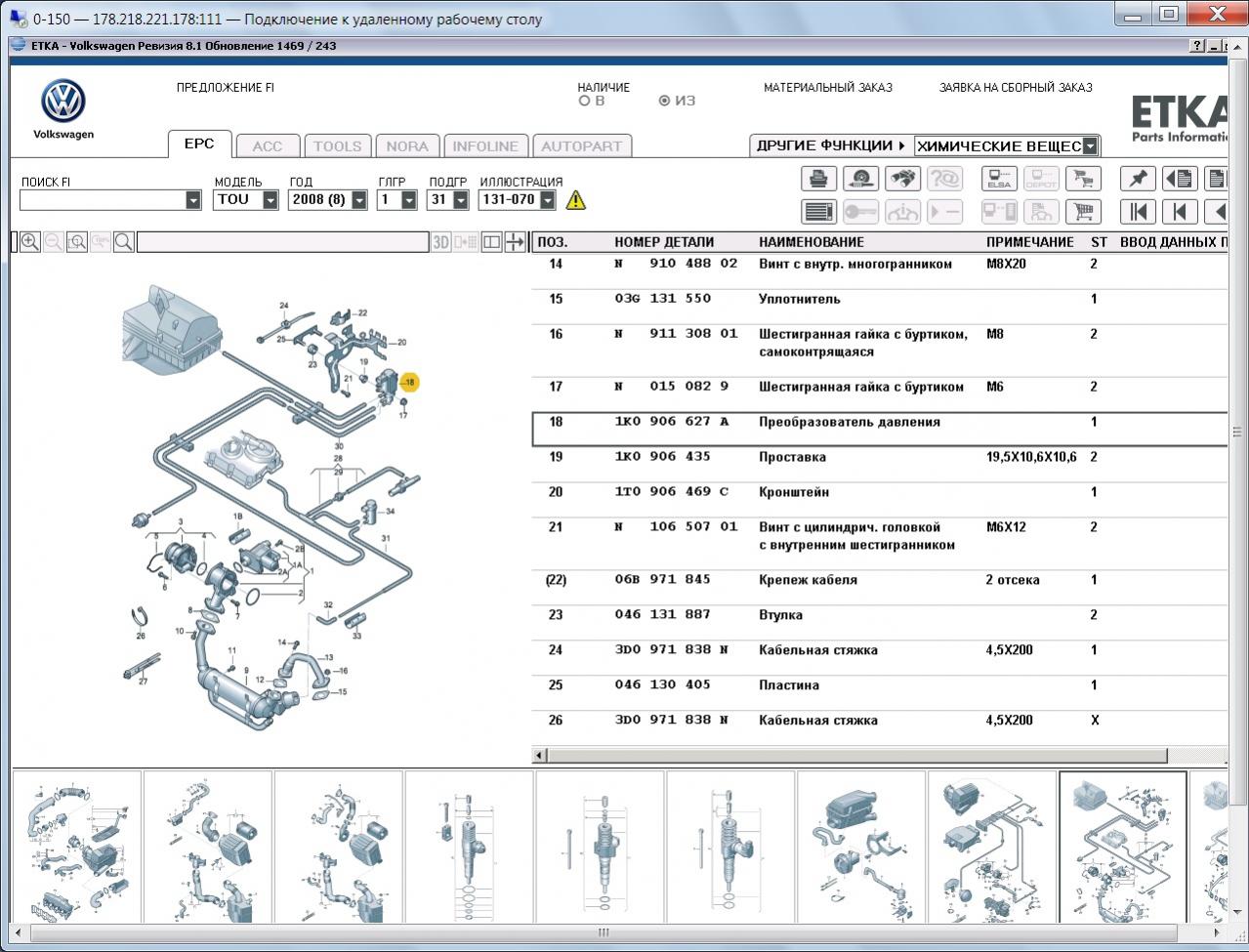The image size is (1249, 952).
Task: Click ЗАЯВКА НА СБОРНЫЙ ЗАКАЗ
Action: [1016, 87]
